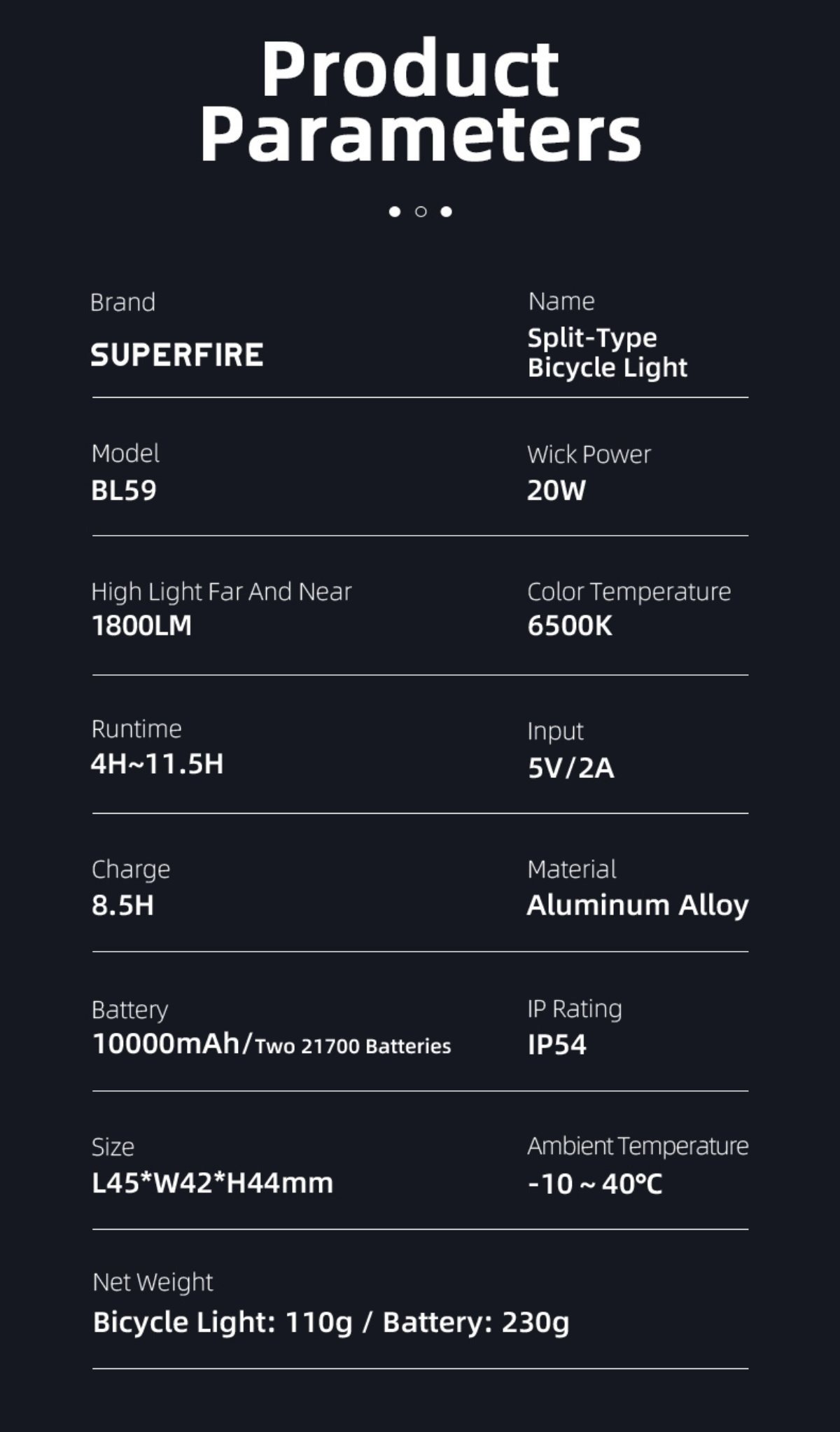Select the L45*W42*H44mm size value
The image size is (840, 1432).
(x=213, y=1183)
